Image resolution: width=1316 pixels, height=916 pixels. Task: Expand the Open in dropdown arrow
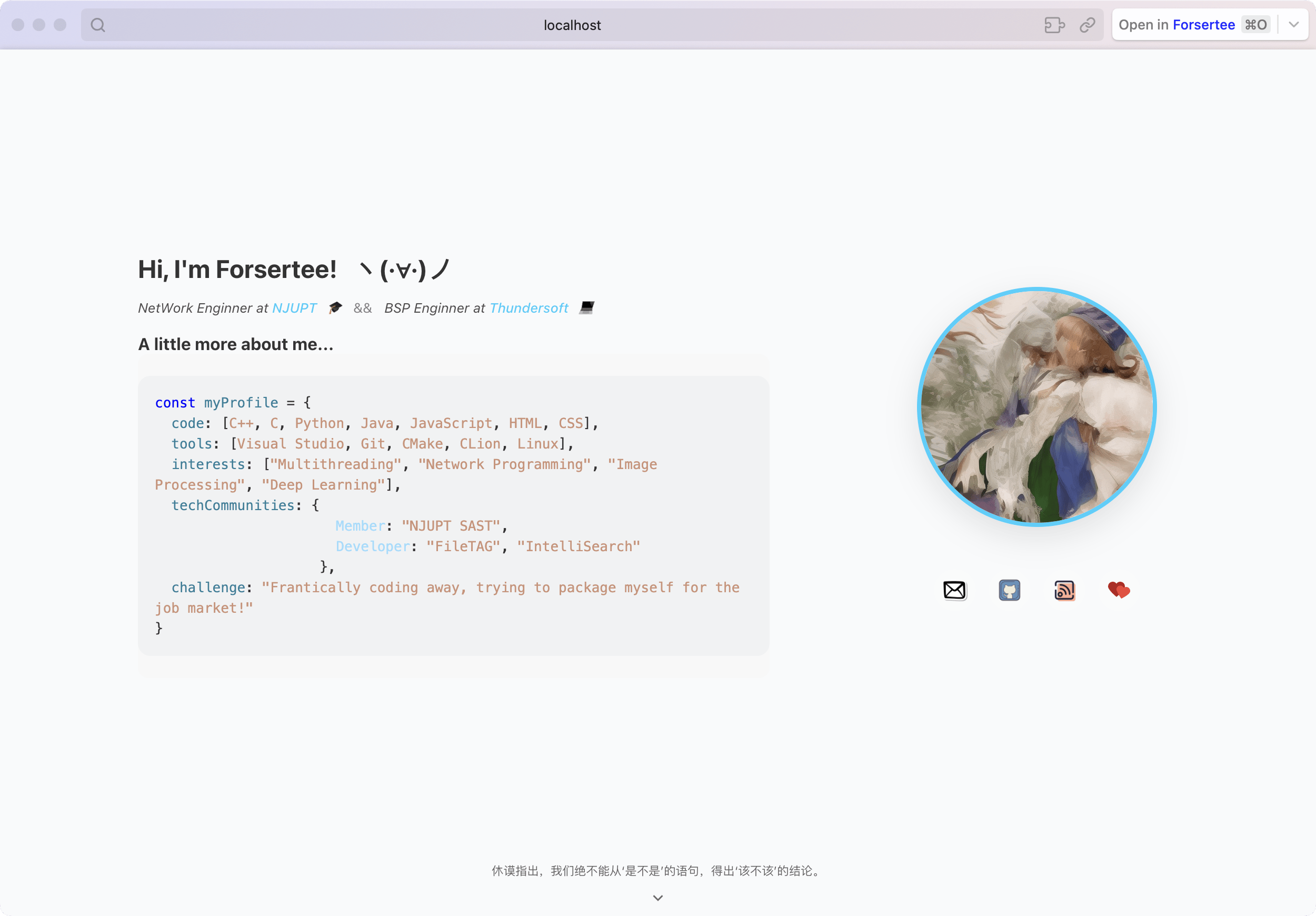[x=1294, y=25]
